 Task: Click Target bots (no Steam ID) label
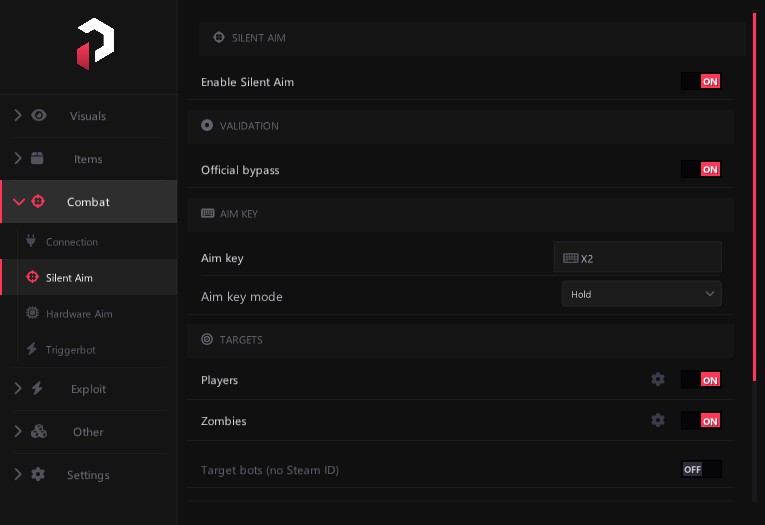(270, 470)
